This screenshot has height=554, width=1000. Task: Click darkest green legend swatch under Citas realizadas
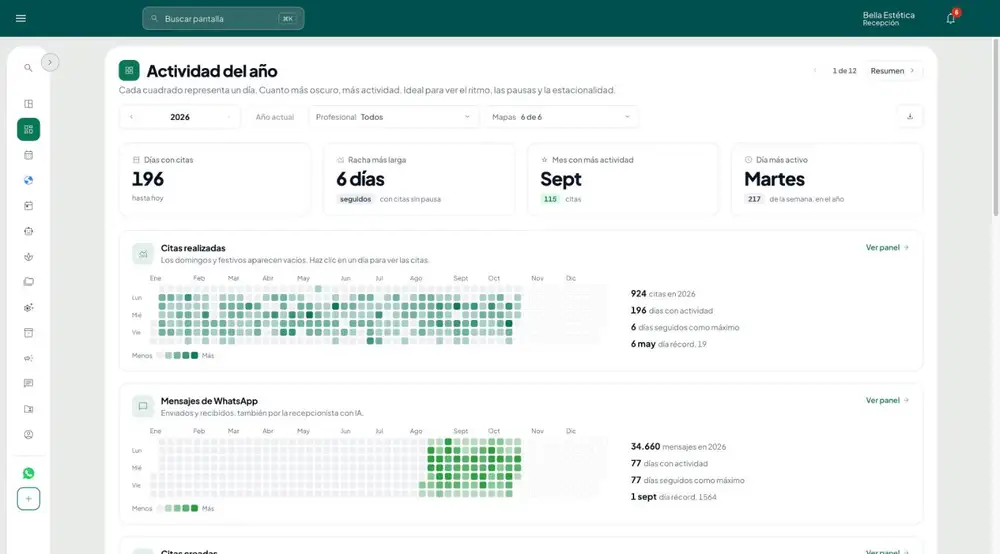click(195, 356)
